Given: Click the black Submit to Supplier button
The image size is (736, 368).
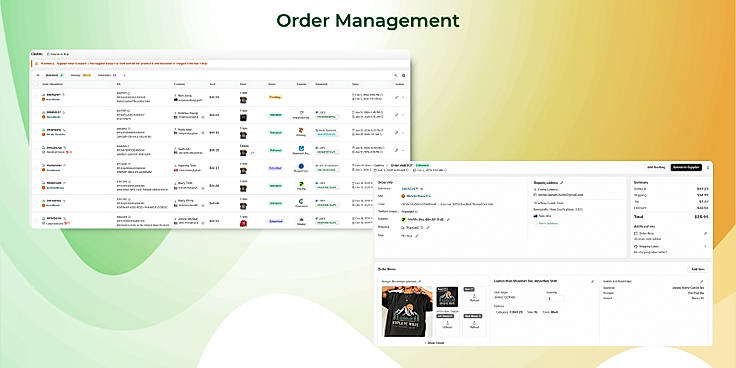Looking at the screenshot, I should coord(686,167).
